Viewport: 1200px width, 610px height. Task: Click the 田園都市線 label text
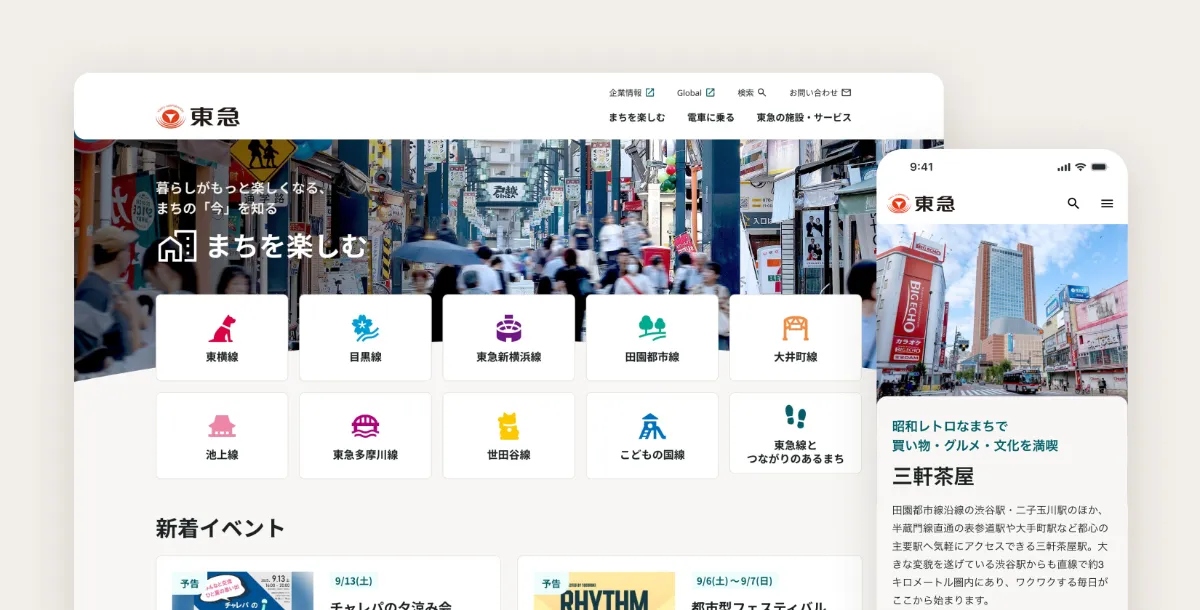click(652, 357)
